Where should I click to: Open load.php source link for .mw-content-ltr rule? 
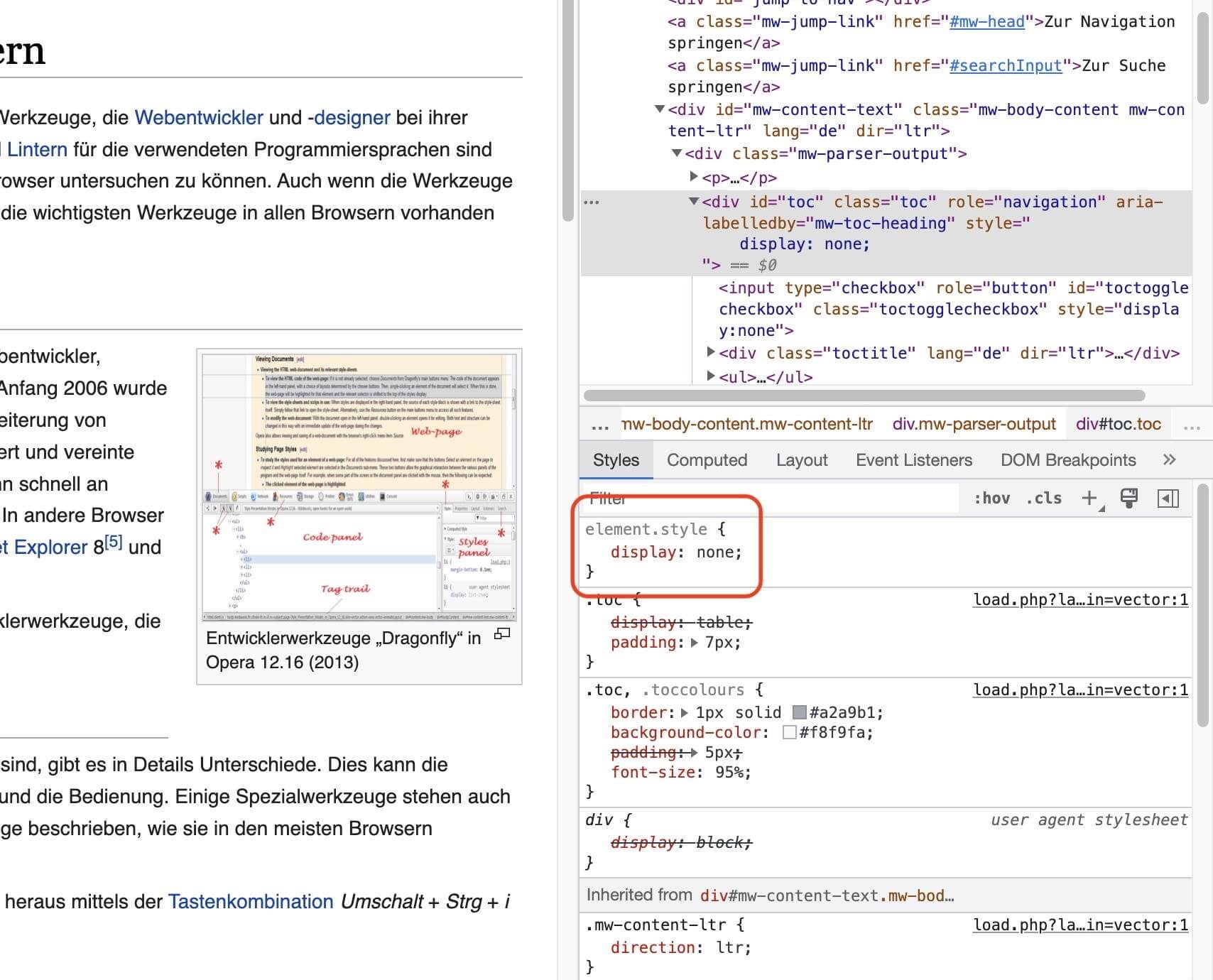click(x=1080, y=925)
